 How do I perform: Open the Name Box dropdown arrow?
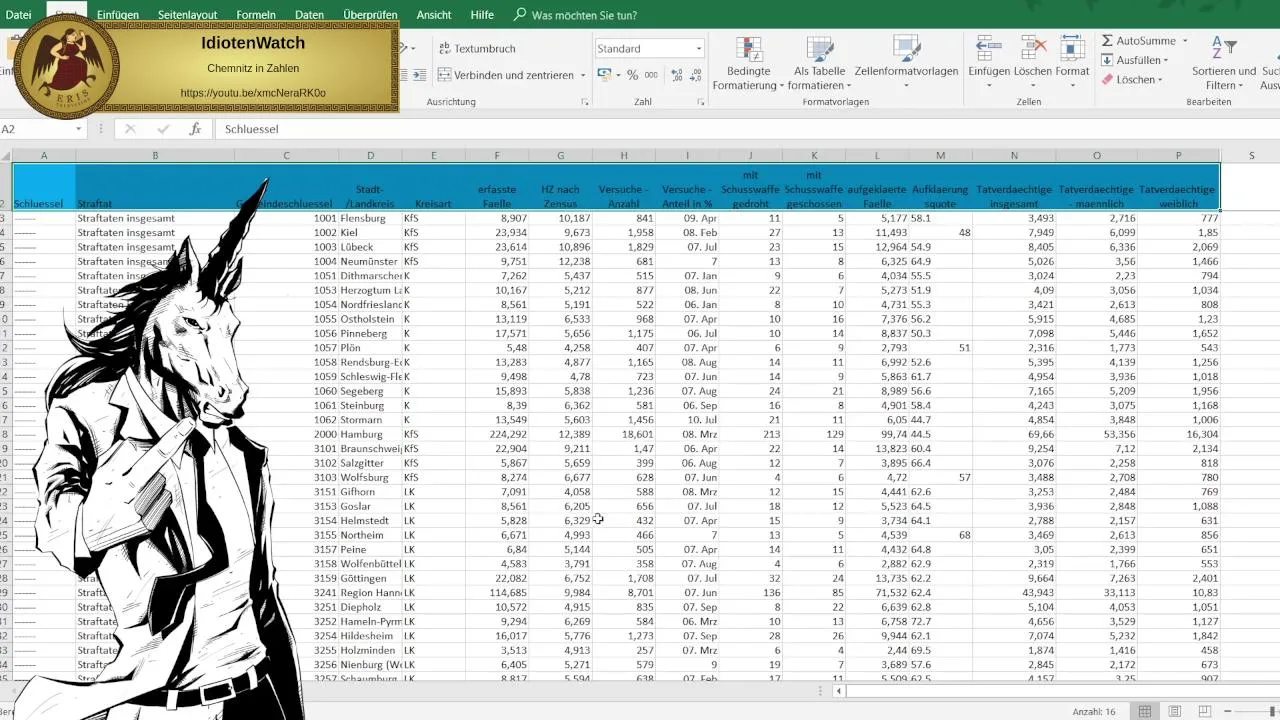pos(78,129)
